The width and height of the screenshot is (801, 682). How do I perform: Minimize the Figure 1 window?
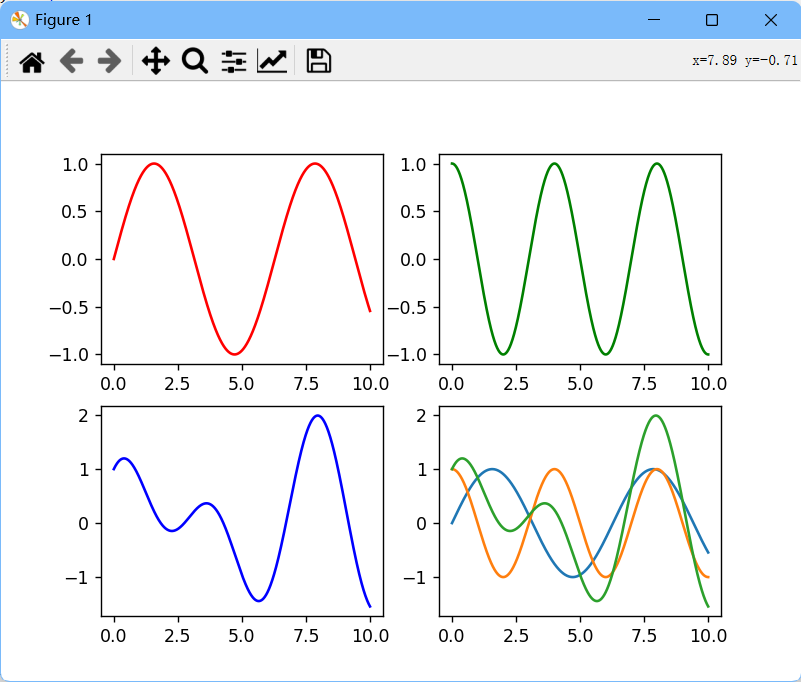pyautogui.click(x=654, y=20)
